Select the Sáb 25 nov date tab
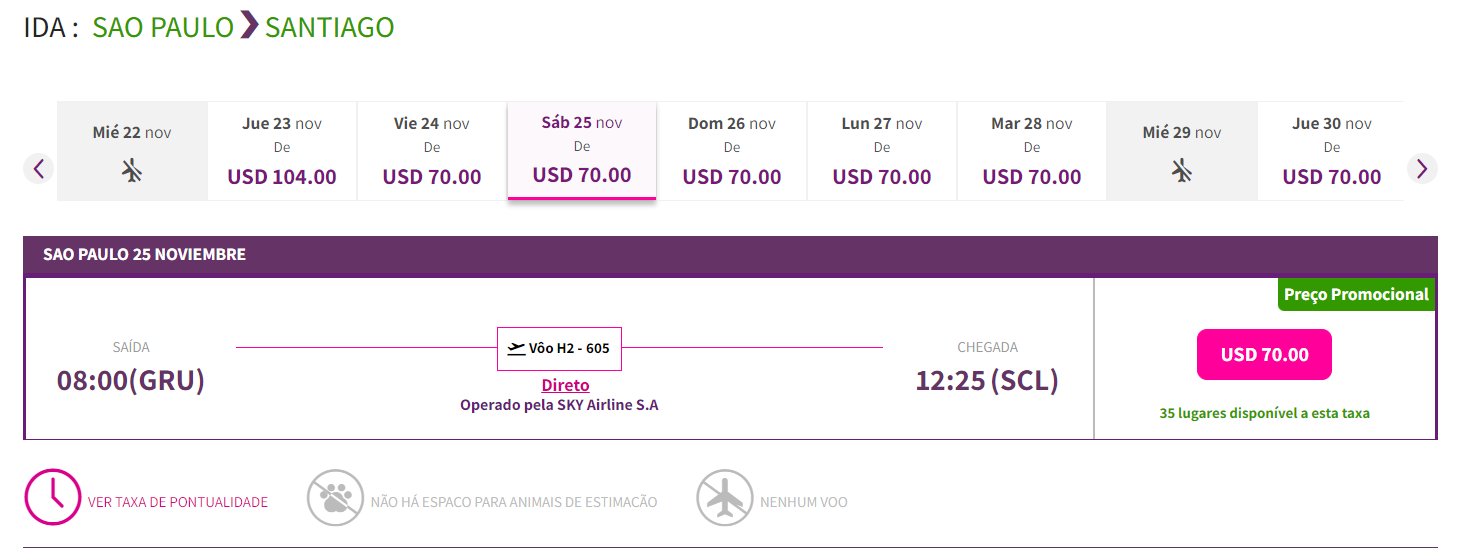 click(582, 150)
